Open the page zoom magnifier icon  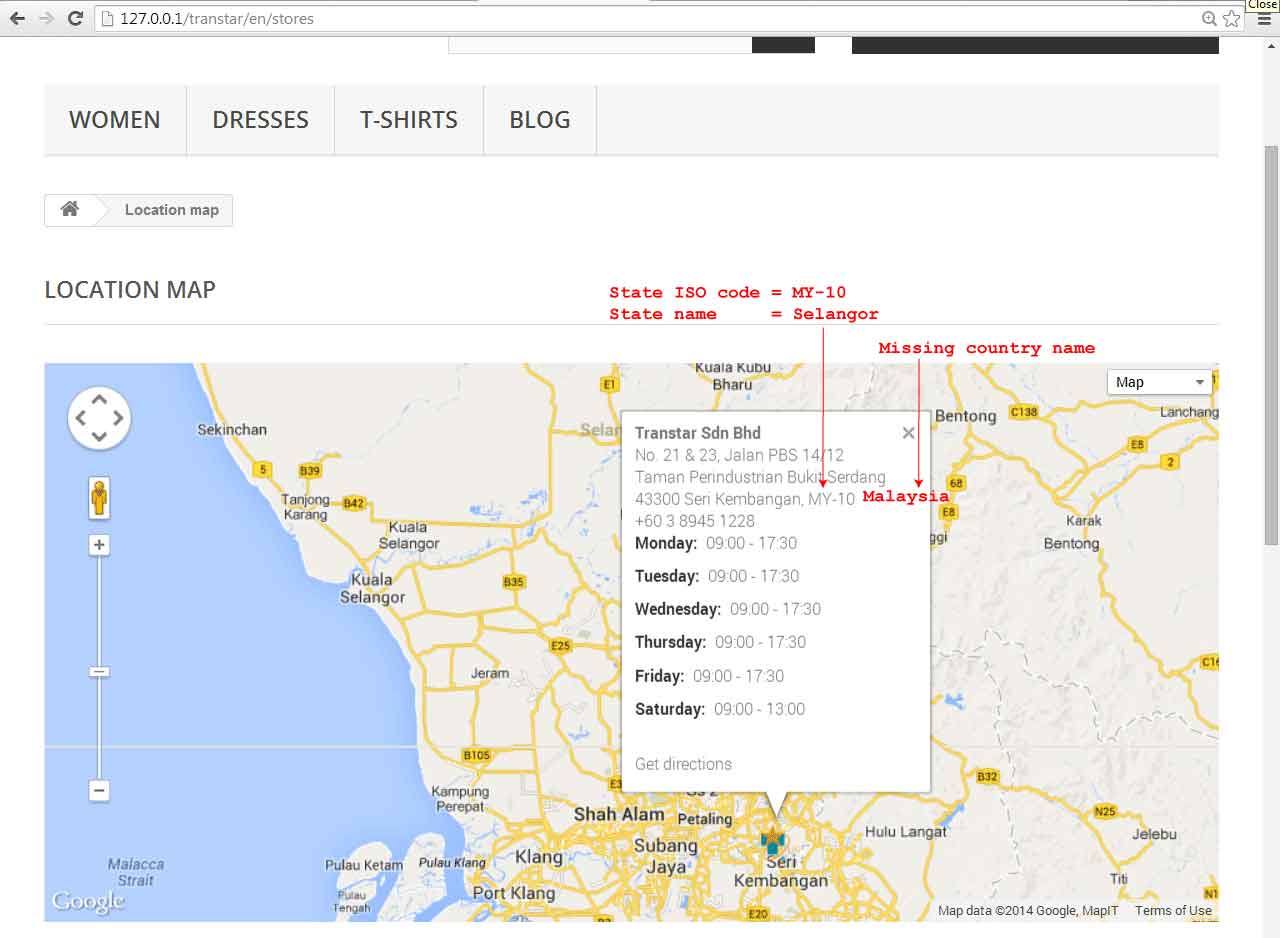pos(1209,18)
